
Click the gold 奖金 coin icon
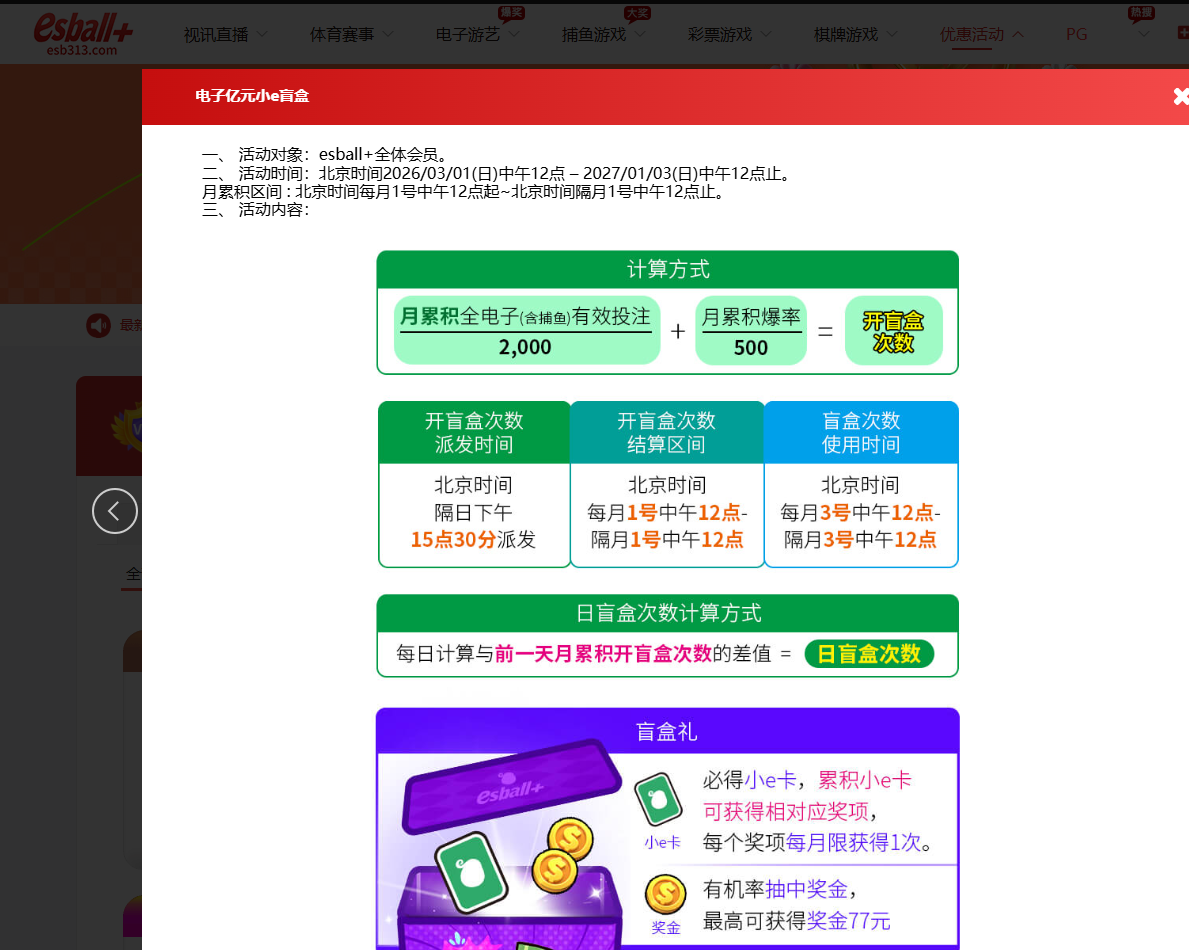(665, 894)
